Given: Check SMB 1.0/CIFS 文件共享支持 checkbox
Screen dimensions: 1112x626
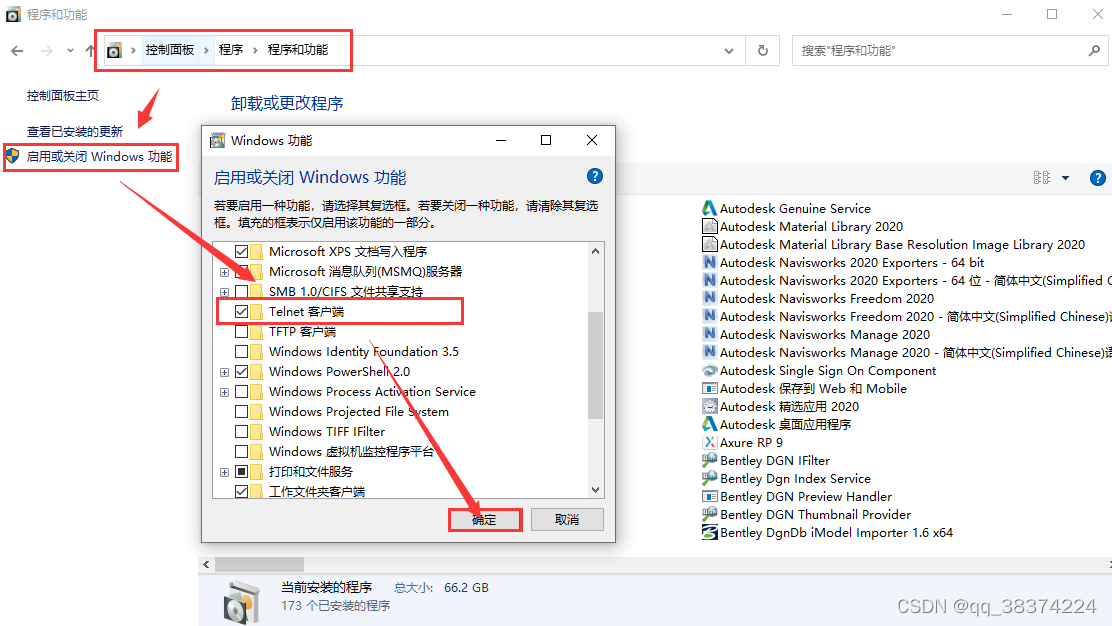Looking at the screenshot, I should point(241,291).
